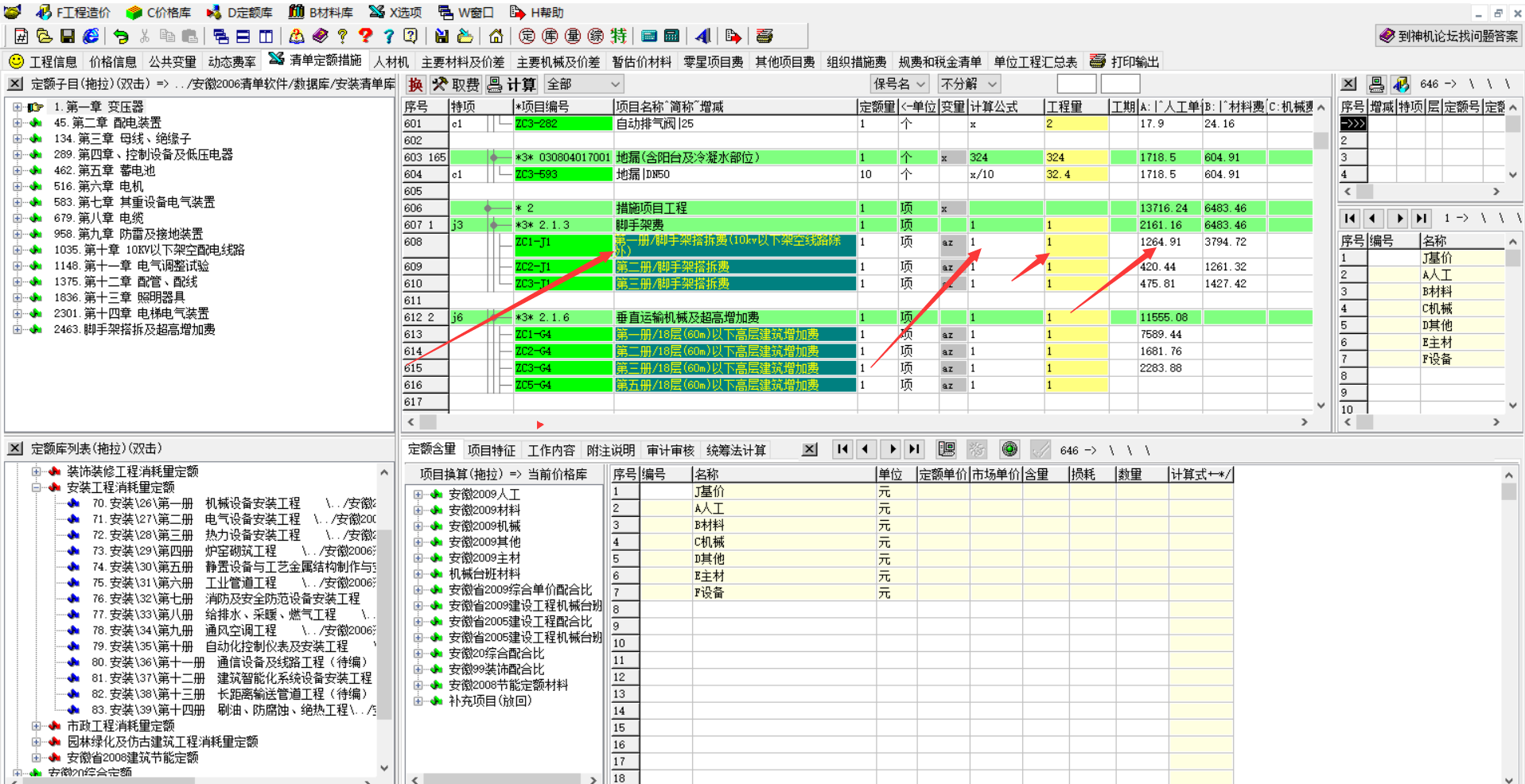The image size is (1525, 784).
Task: Expand 安徽2009人工 tree node
Action: point(418,495)
